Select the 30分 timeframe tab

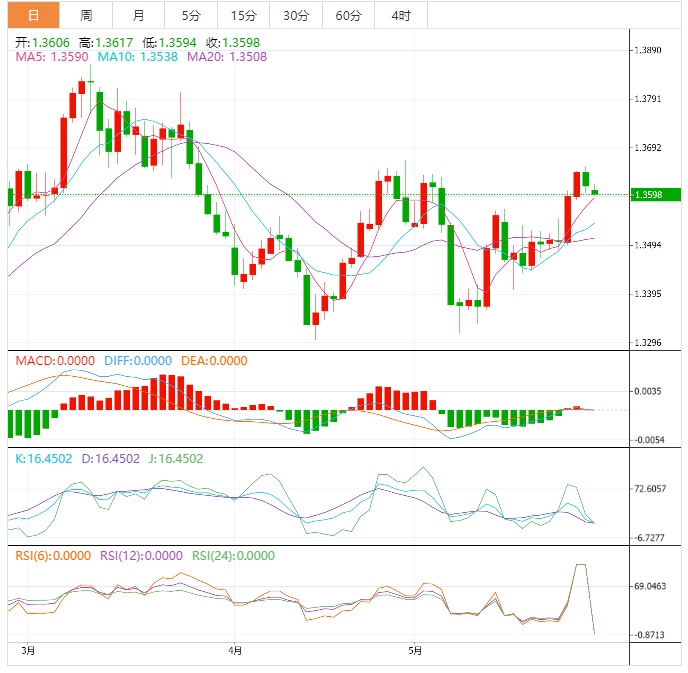point(296,15)
